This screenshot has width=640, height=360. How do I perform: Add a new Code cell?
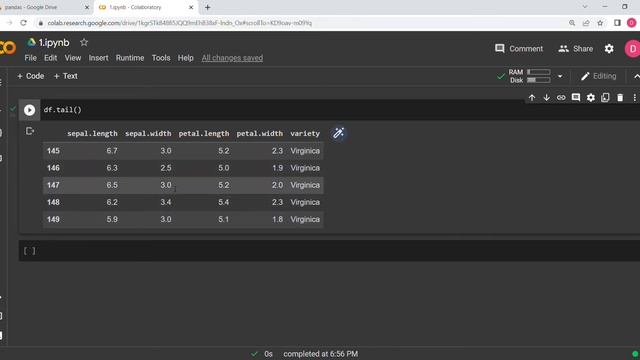31,76
